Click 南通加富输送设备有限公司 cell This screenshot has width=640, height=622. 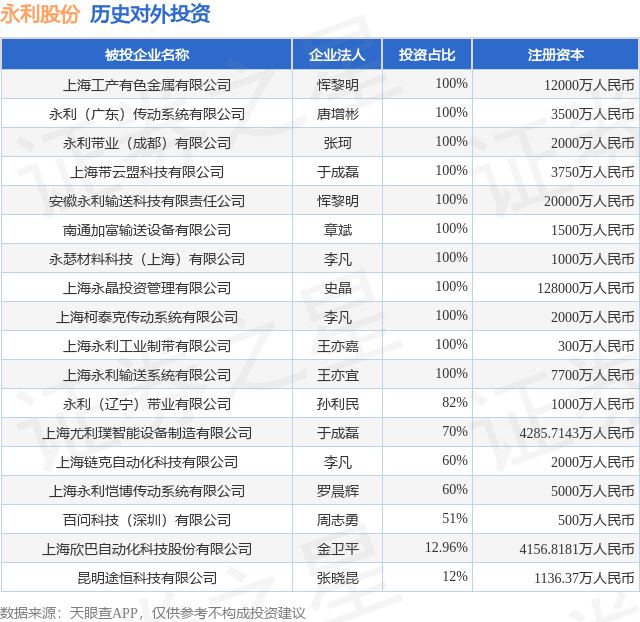tap(147, 230)
